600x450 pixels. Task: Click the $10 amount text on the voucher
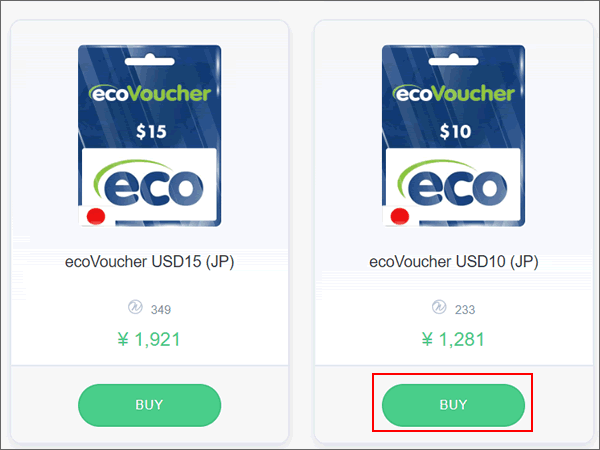(x=455, y=132)
